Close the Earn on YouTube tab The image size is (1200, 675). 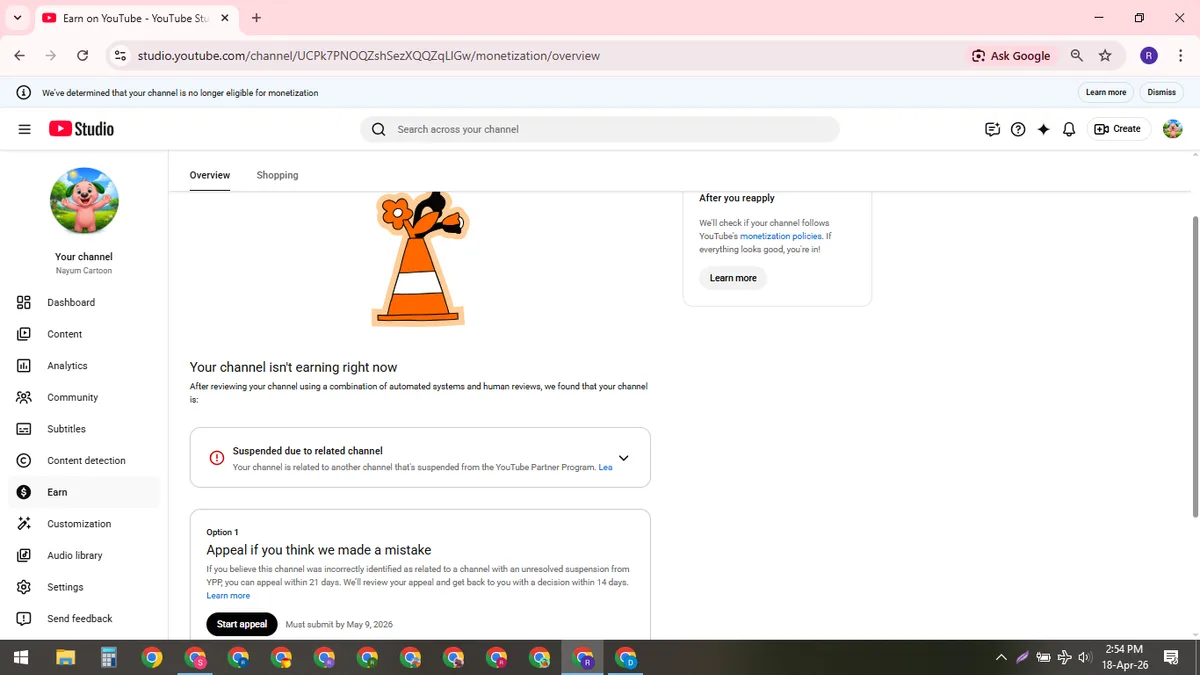(x=224, y=18)
